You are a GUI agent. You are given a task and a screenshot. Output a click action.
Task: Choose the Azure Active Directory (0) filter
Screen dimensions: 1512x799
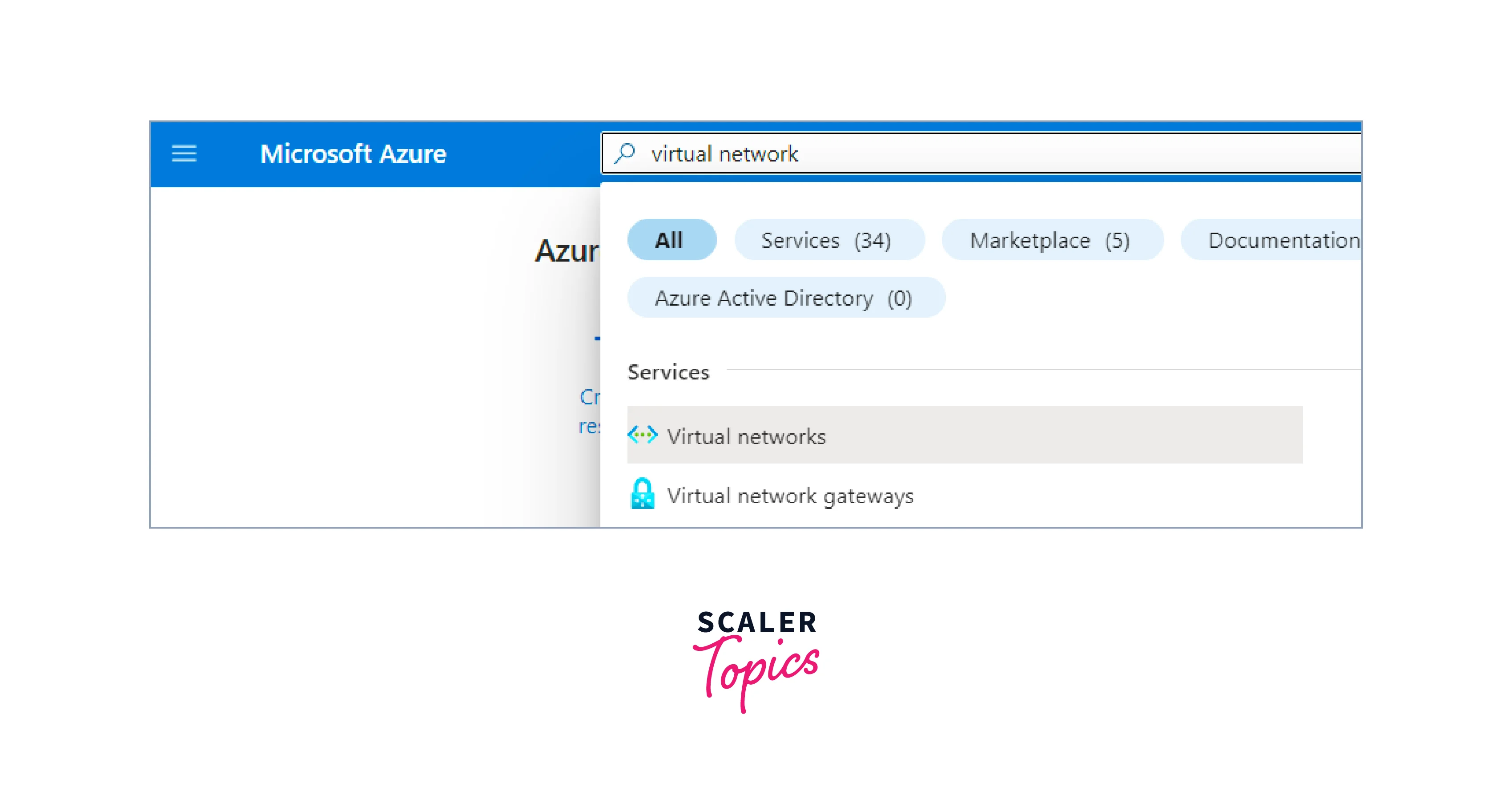coord(786,298)
